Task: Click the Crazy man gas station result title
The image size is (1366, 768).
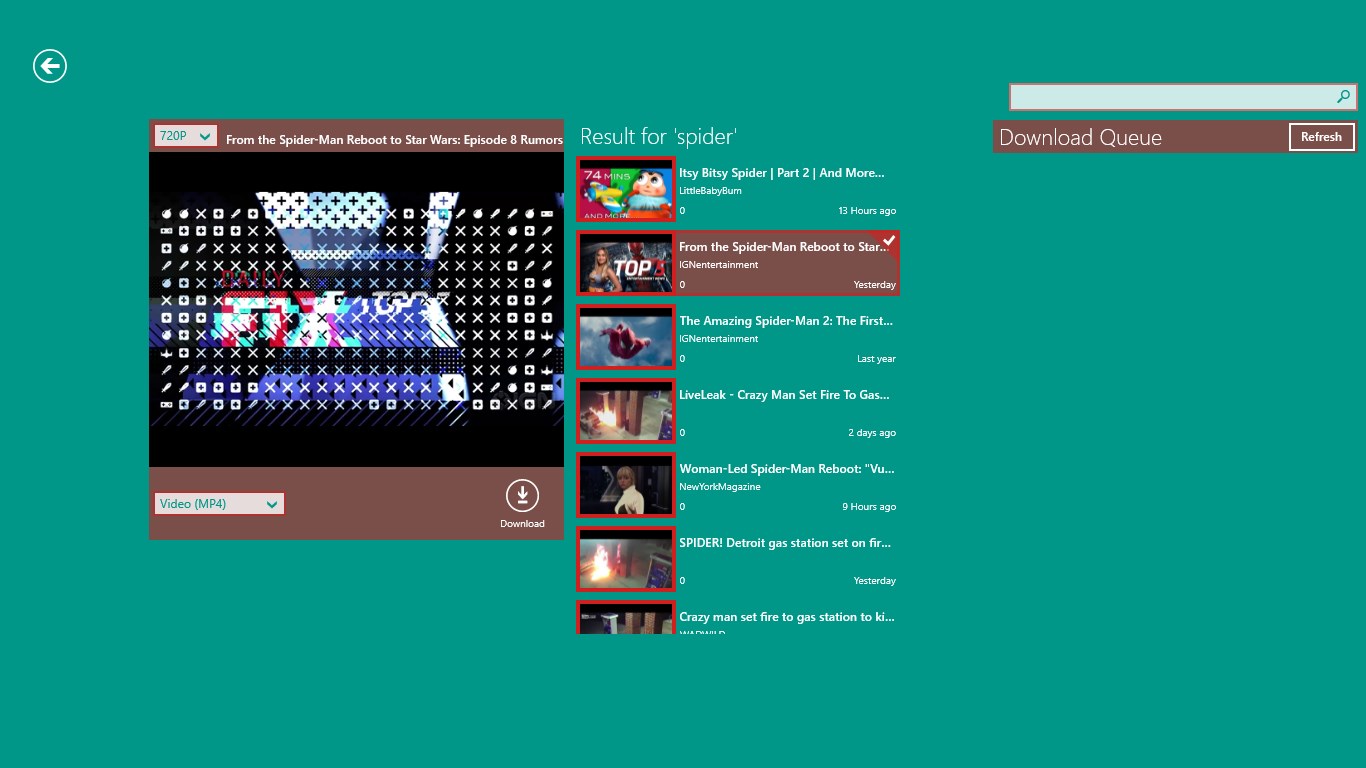Action: pyautogui.click(x=786, y=617)
